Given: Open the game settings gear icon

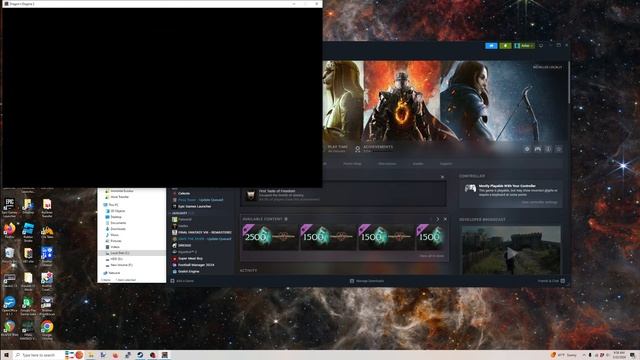Looking at the screenshot, I should click(527, 149).
